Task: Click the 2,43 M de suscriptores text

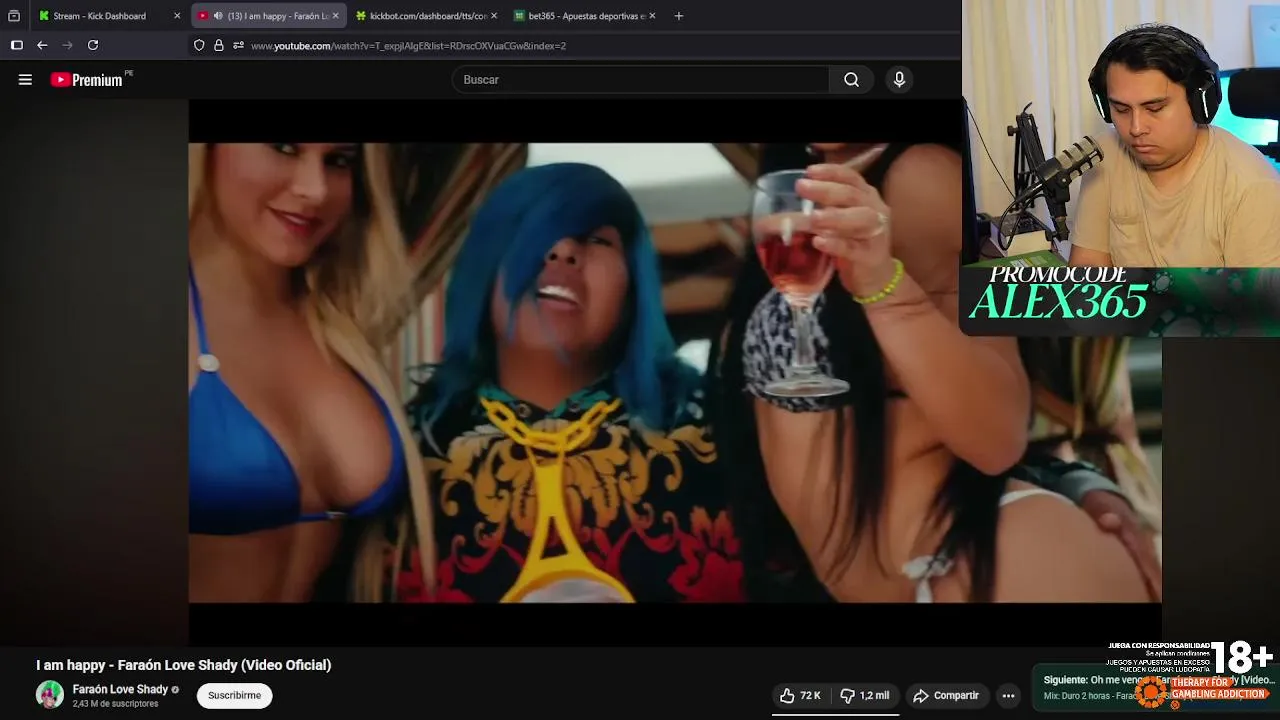Action: [115, 704]
